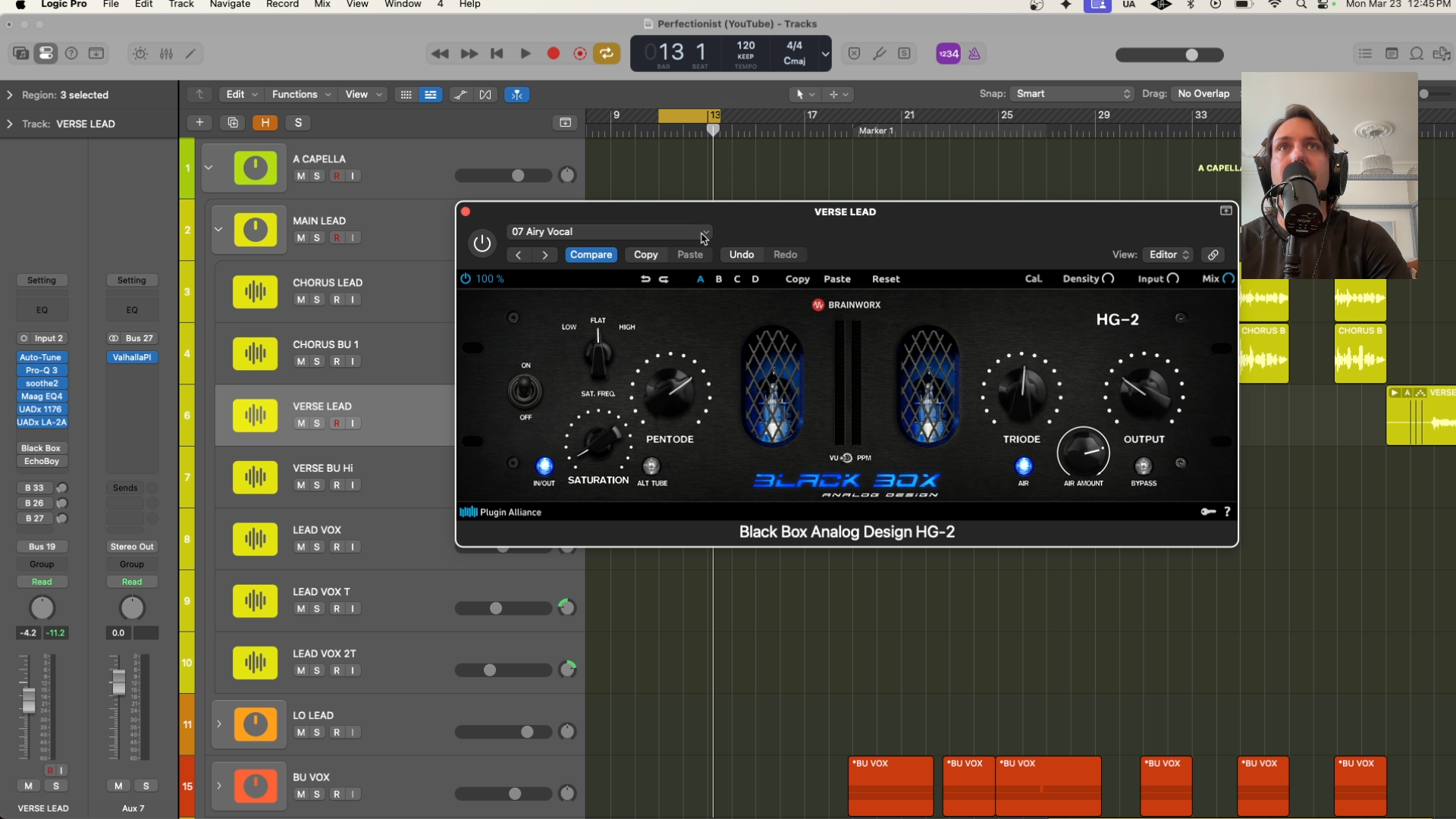
Task: Open the Snap Smart dropdown
Action: (x=1072, y=94)
